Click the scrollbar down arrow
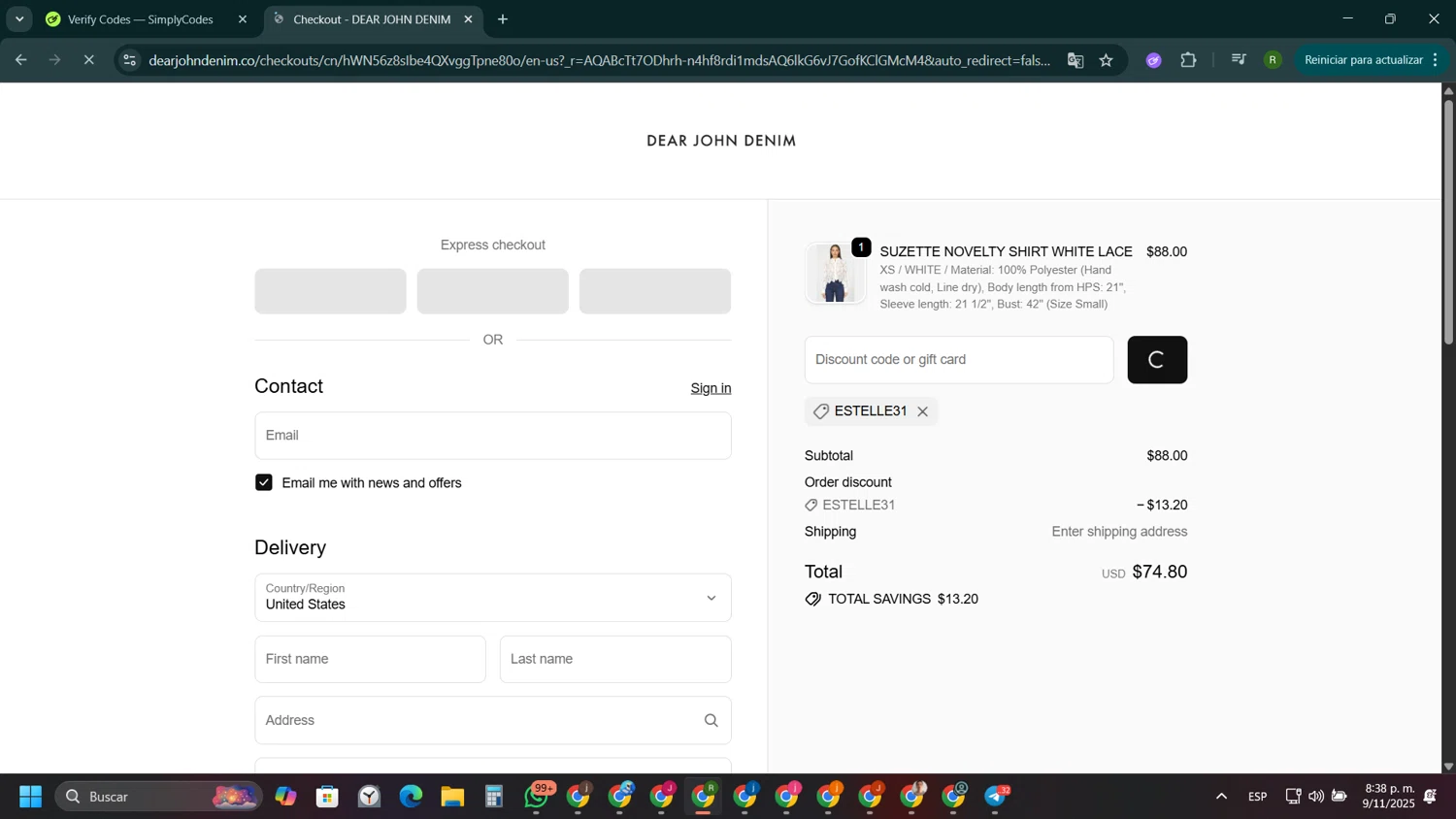Viewport: 1456px width, 819px height. point(1448,767)
